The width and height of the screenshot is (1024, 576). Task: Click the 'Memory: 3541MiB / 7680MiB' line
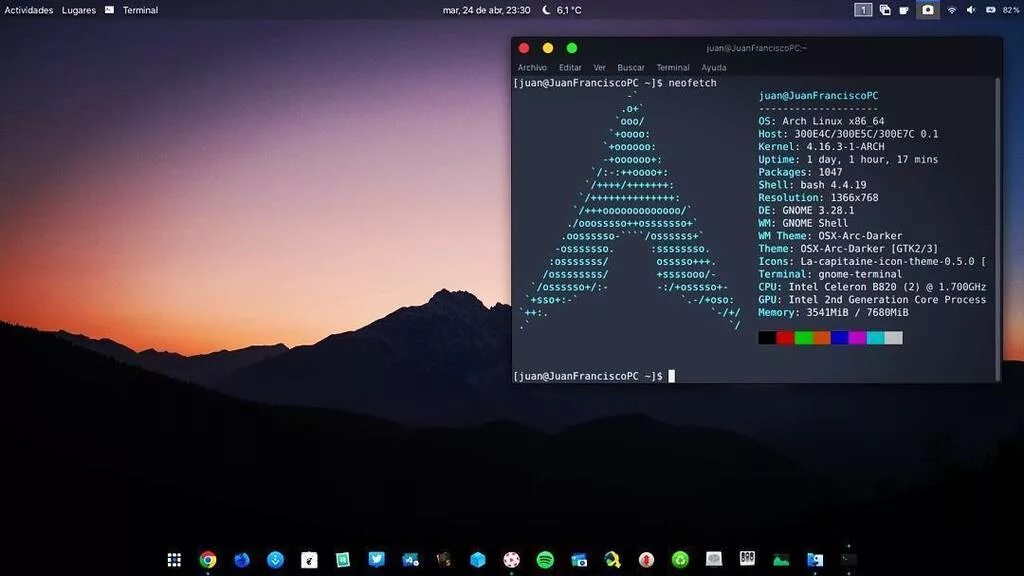click(x=833, y=312)
